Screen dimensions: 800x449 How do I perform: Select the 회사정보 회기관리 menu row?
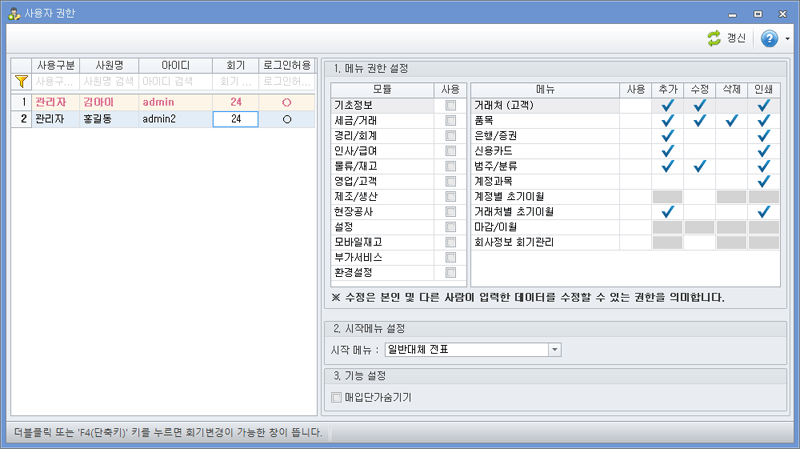pos(625,242)
